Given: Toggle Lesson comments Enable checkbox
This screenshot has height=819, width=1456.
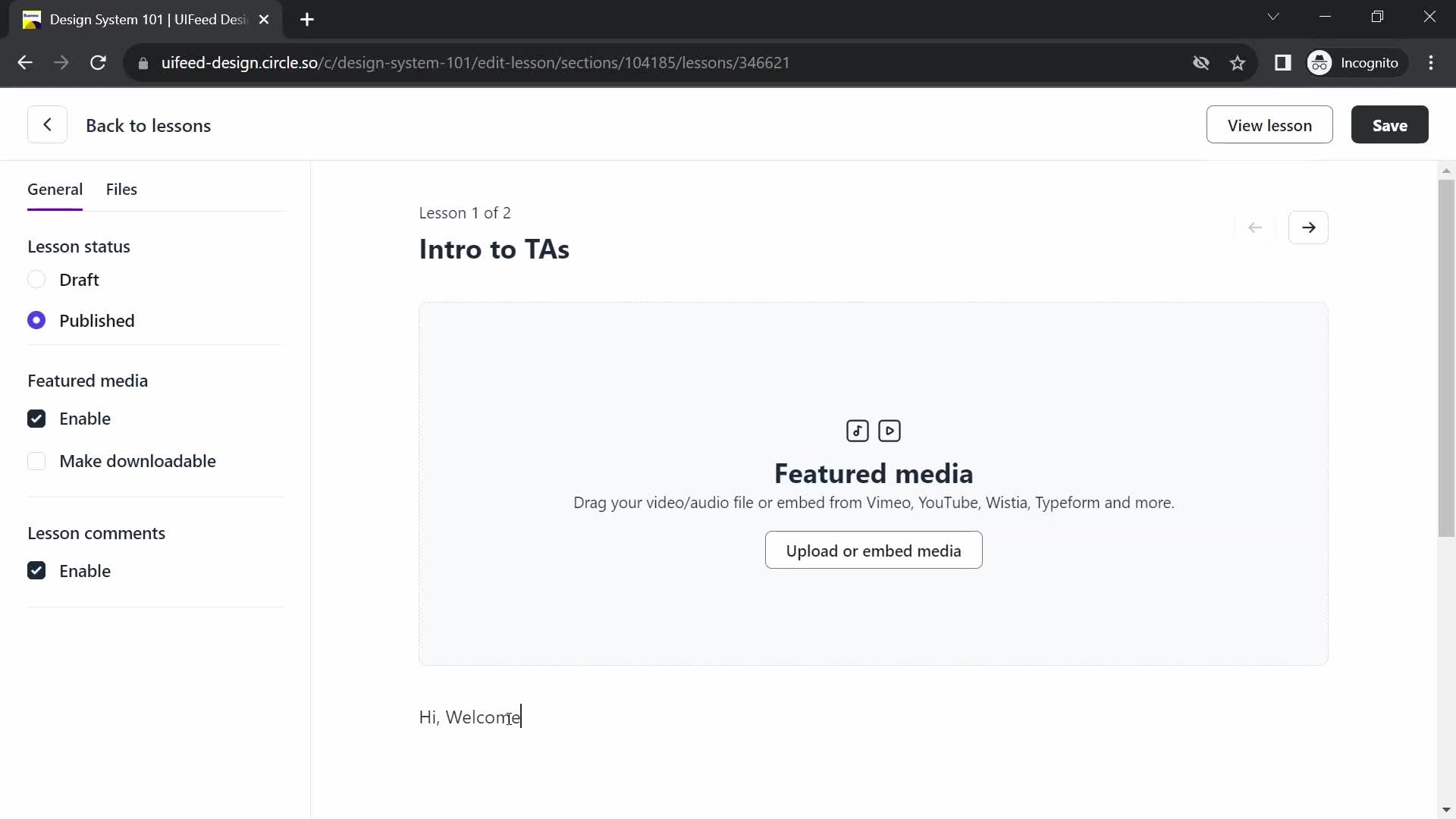Looking at the screenshot, I should (36, 570).
